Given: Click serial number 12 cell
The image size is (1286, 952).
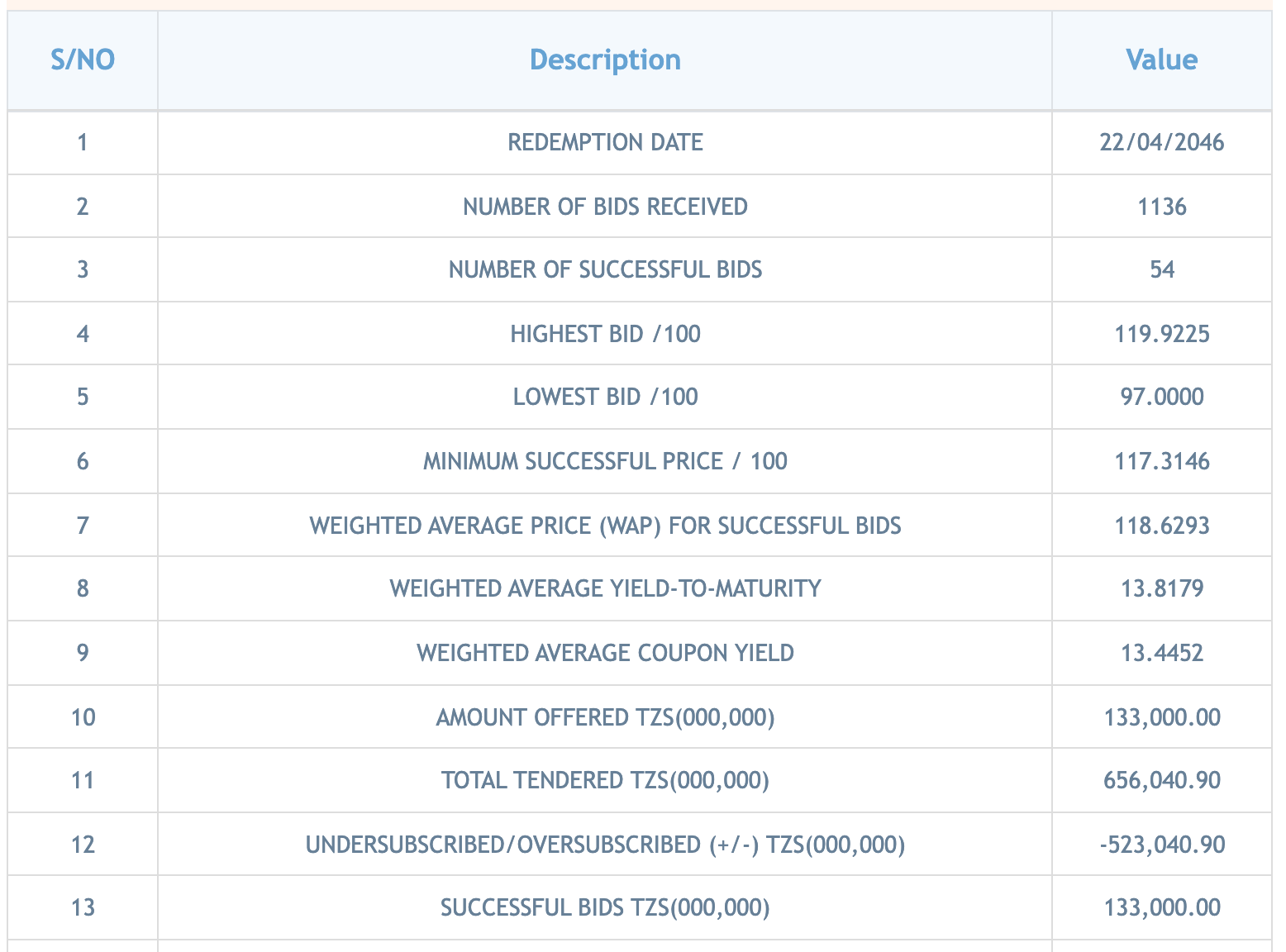Looking at the screenshot, I should click(83, 845).
